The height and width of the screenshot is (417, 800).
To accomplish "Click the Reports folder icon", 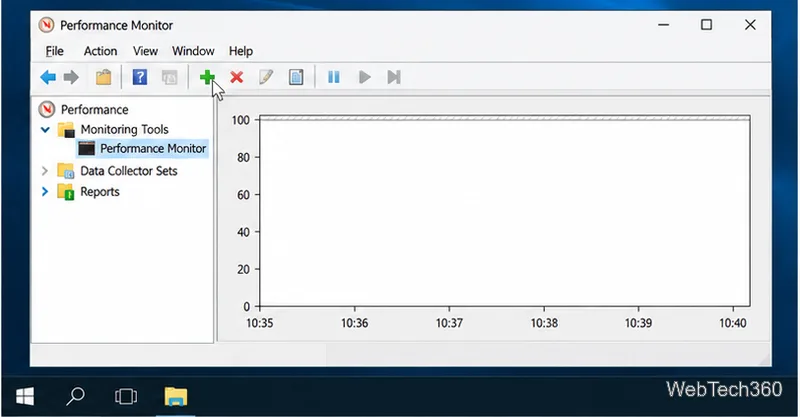I will tap(66, 192).
